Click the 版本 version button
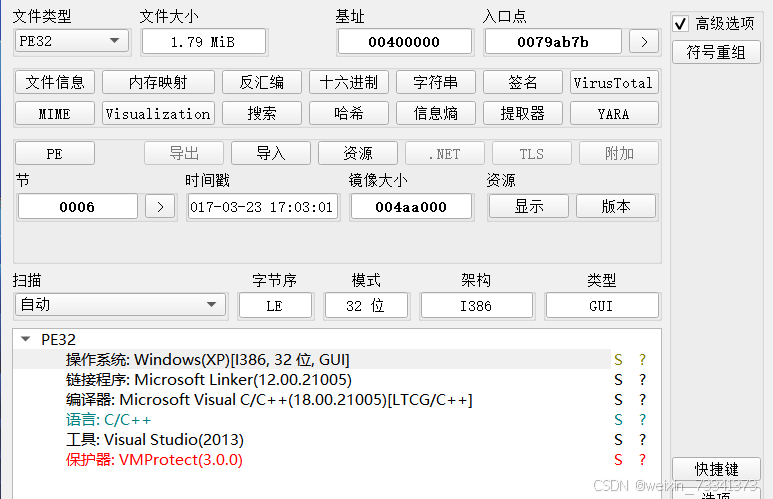The width and height of the screenshot is (773, 499). [x=616, y=206]
